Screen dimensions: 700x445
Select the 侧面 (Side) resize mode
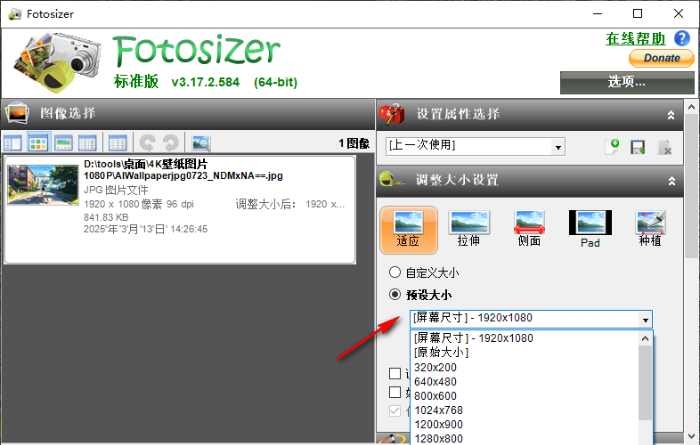click(x=529, y=229)
